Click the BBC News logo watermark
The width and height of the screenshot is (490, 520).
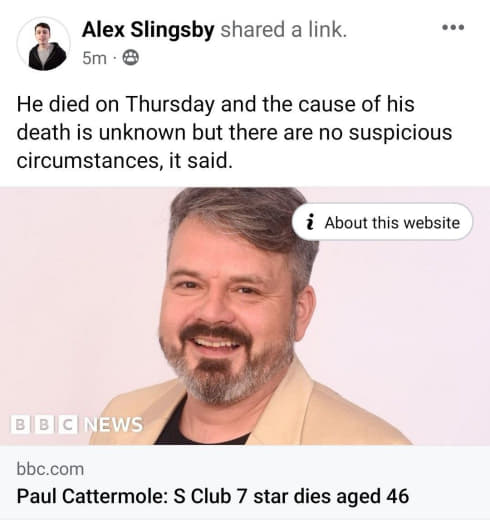pos(77,424)
